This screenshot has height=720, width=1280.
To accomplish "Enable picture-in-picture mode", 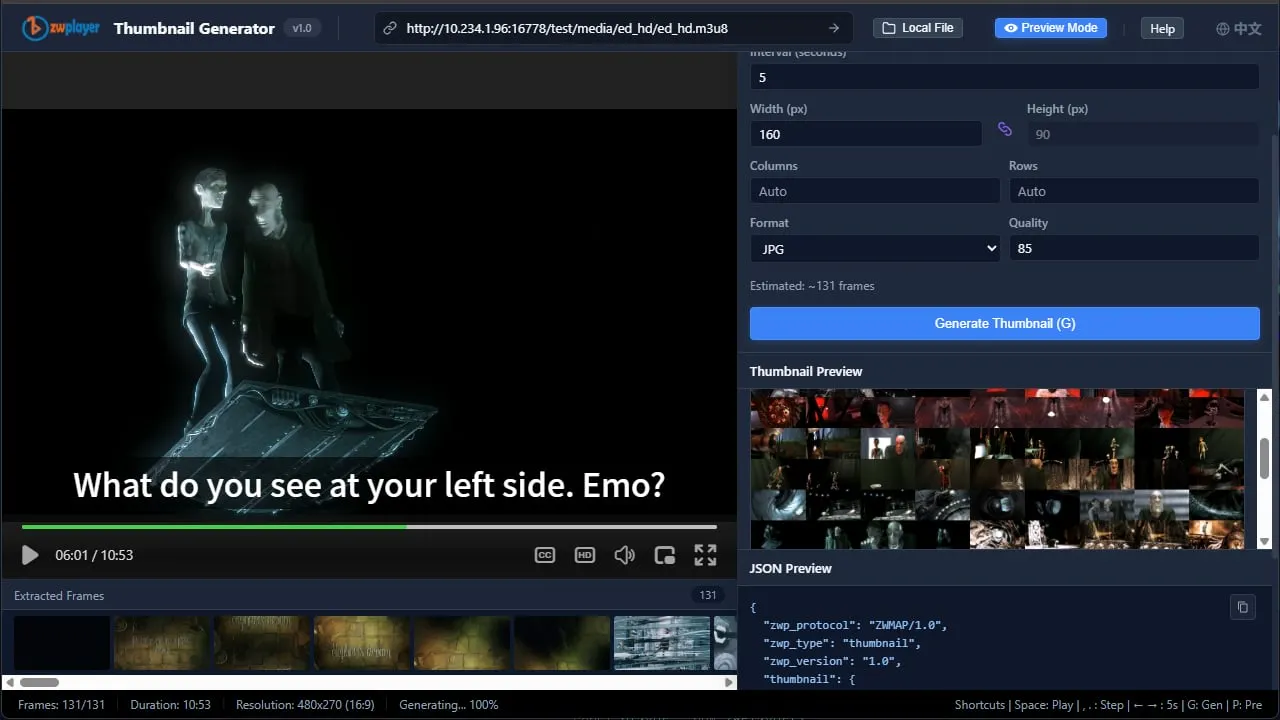I will pos(665,555).
